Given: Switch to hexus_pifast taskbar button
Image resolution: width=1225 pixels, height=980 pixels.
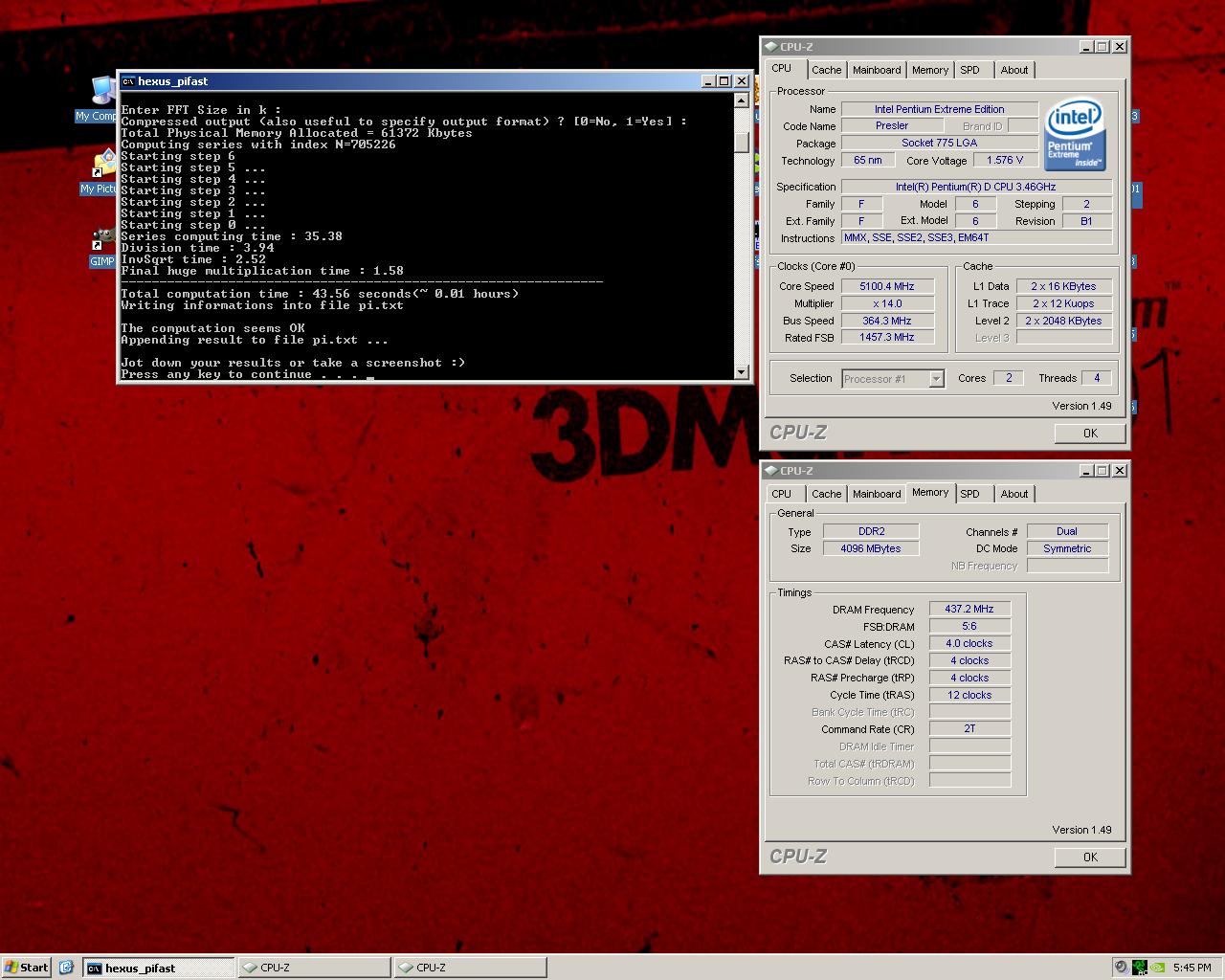Looking at the screenshot, I should [x=159, y=968].
